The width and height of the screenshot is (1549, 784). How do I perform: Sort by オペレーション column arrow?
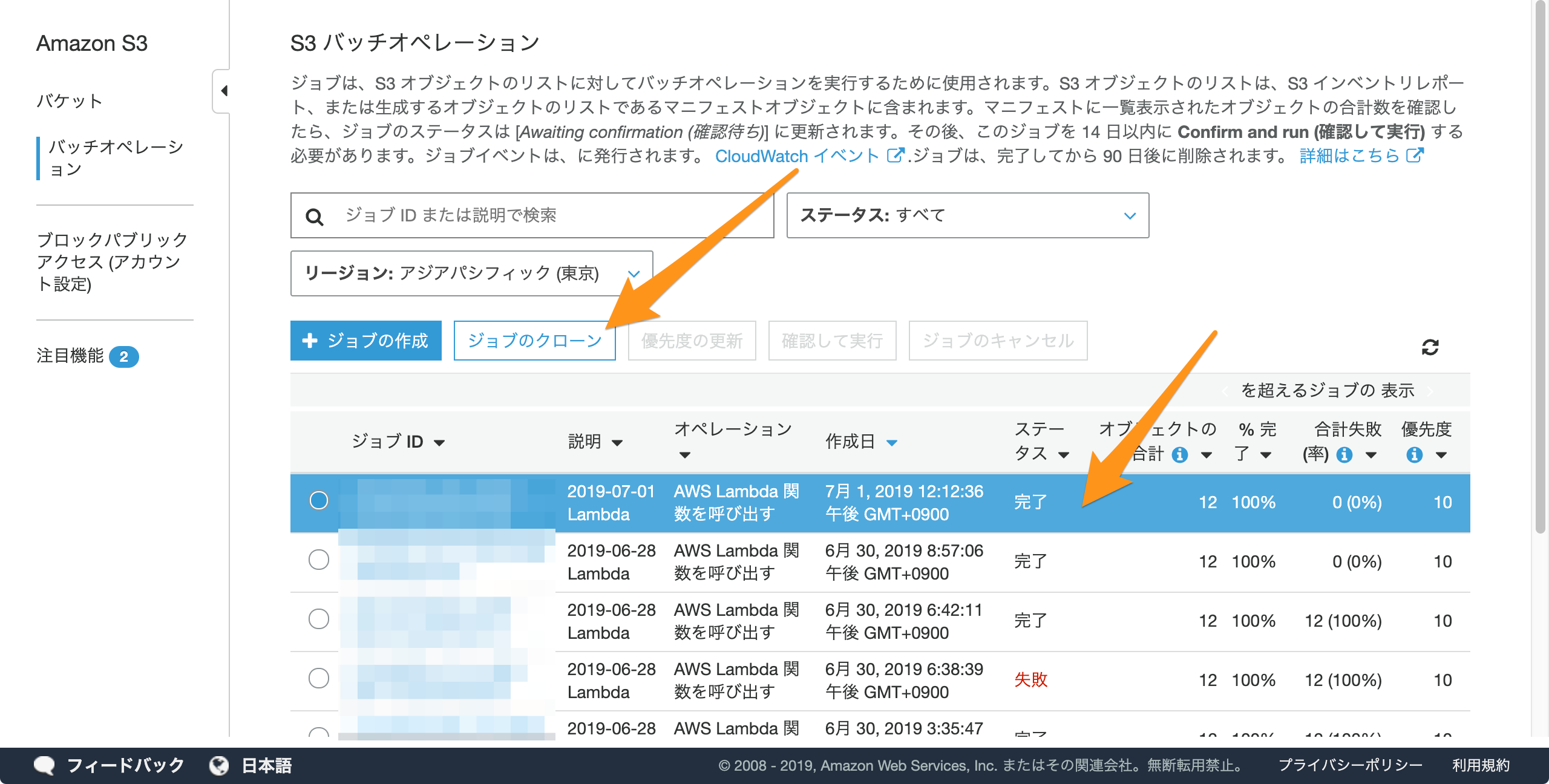684,455
